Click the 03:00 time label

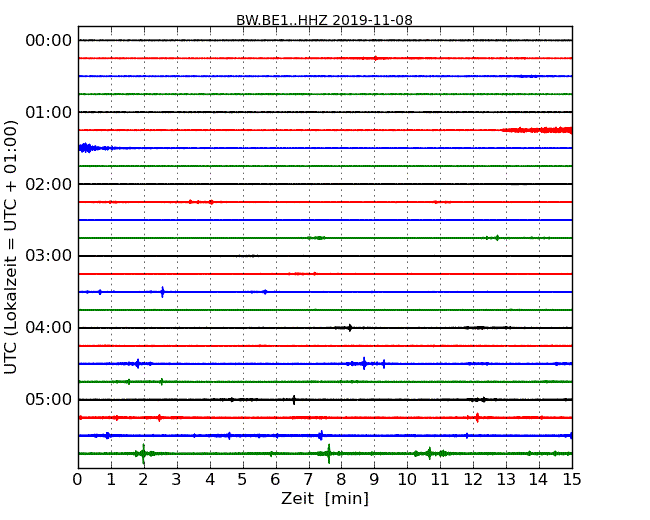point(49,256)
